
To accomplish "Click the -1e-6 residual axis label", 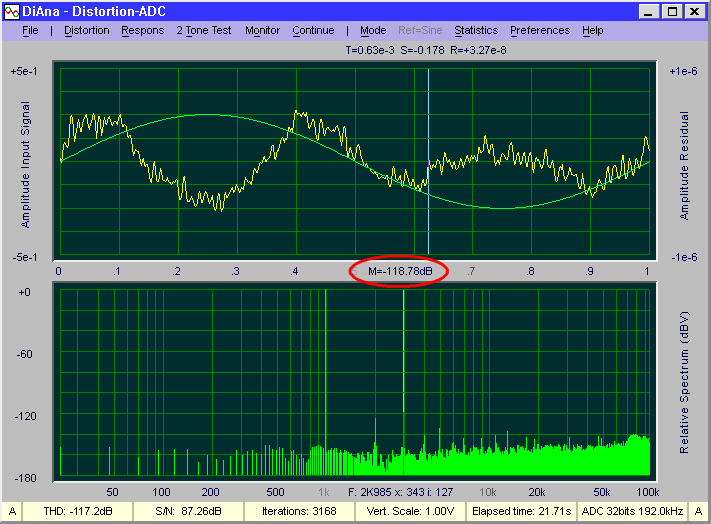I will (x=684, y=257).
